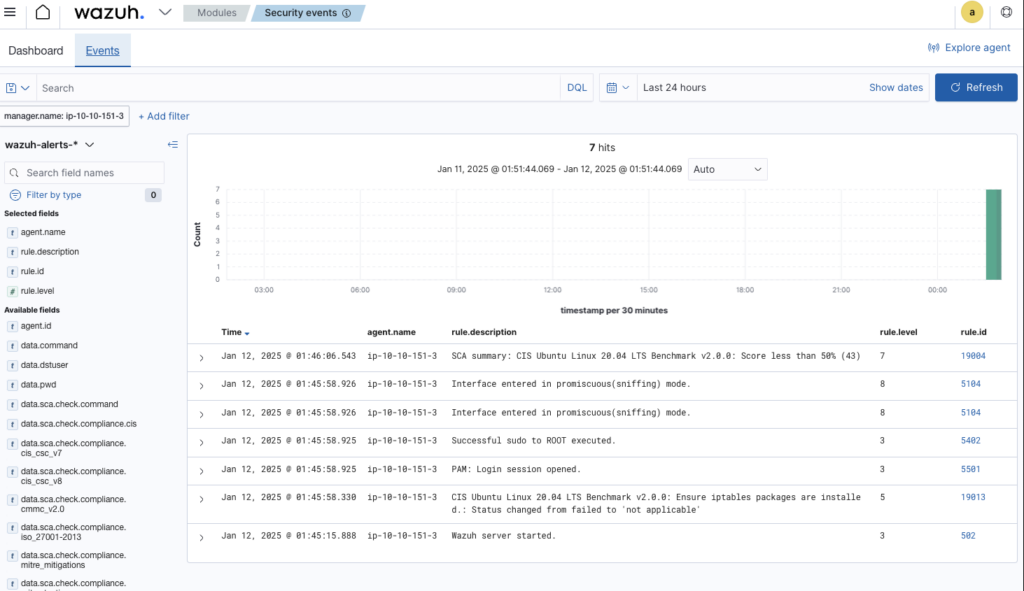Click the green histogram bar
The width and height of the screenshot is (1024, 591).
(993, 234)
